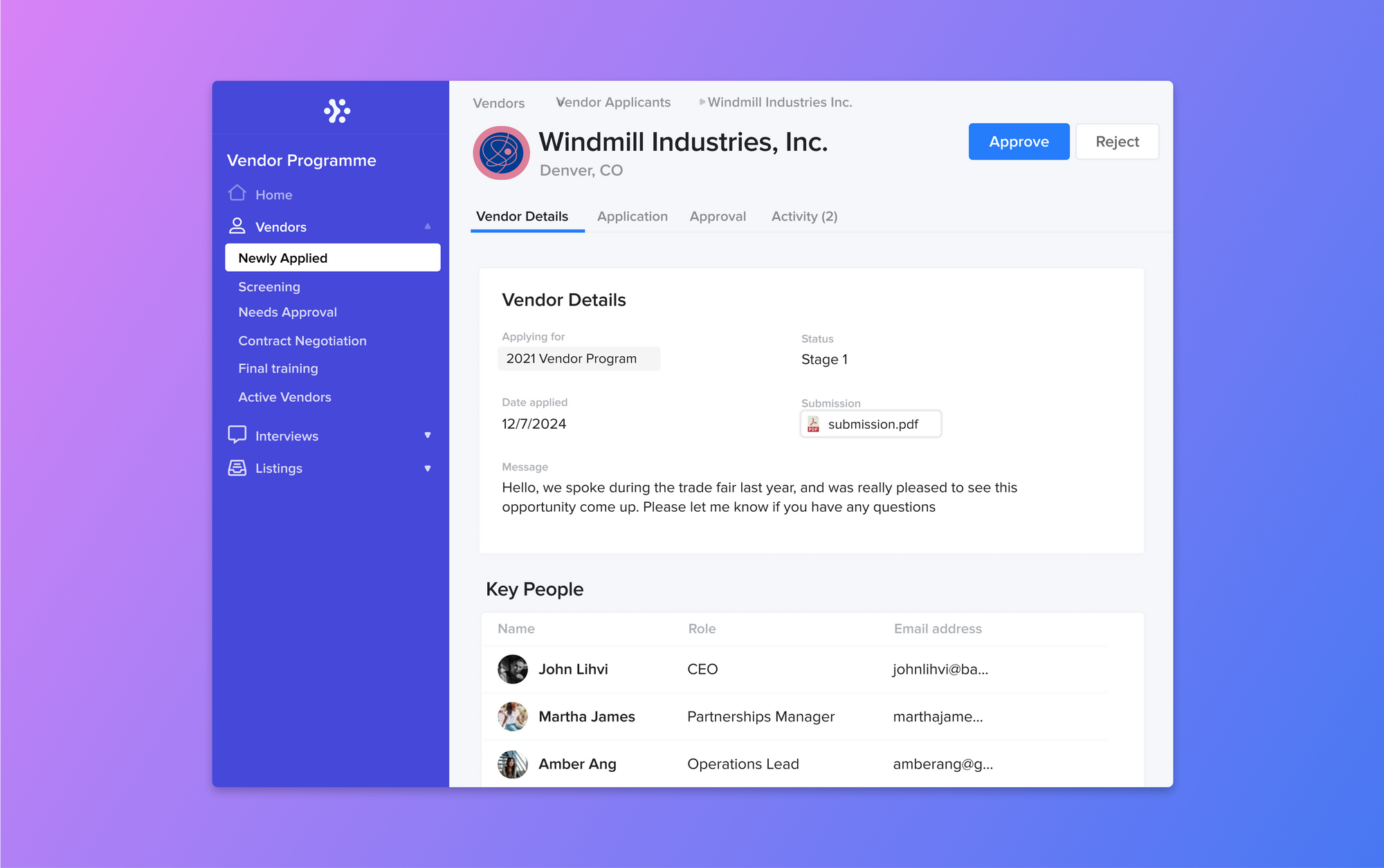Collapse the Vendors section arrow
This screenshot has height=868, width=1384.
point(428,227)
